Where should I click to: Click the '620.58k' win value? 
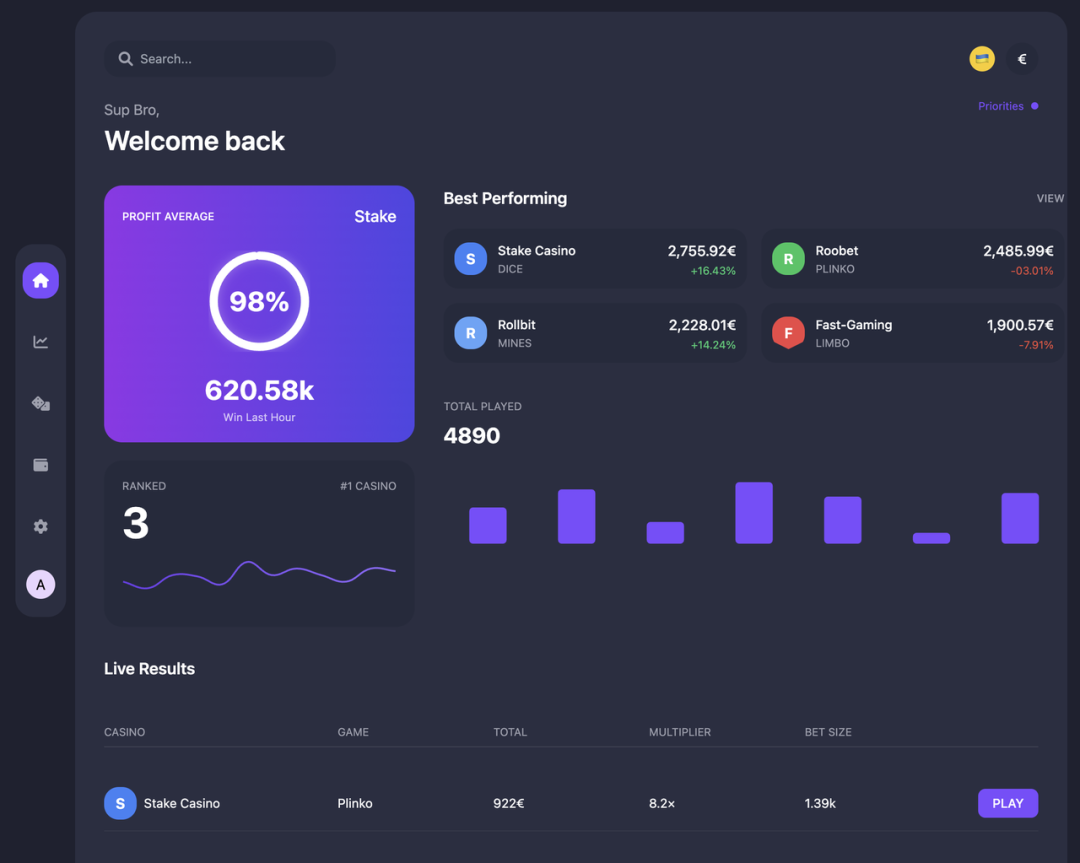click(259, 391)
